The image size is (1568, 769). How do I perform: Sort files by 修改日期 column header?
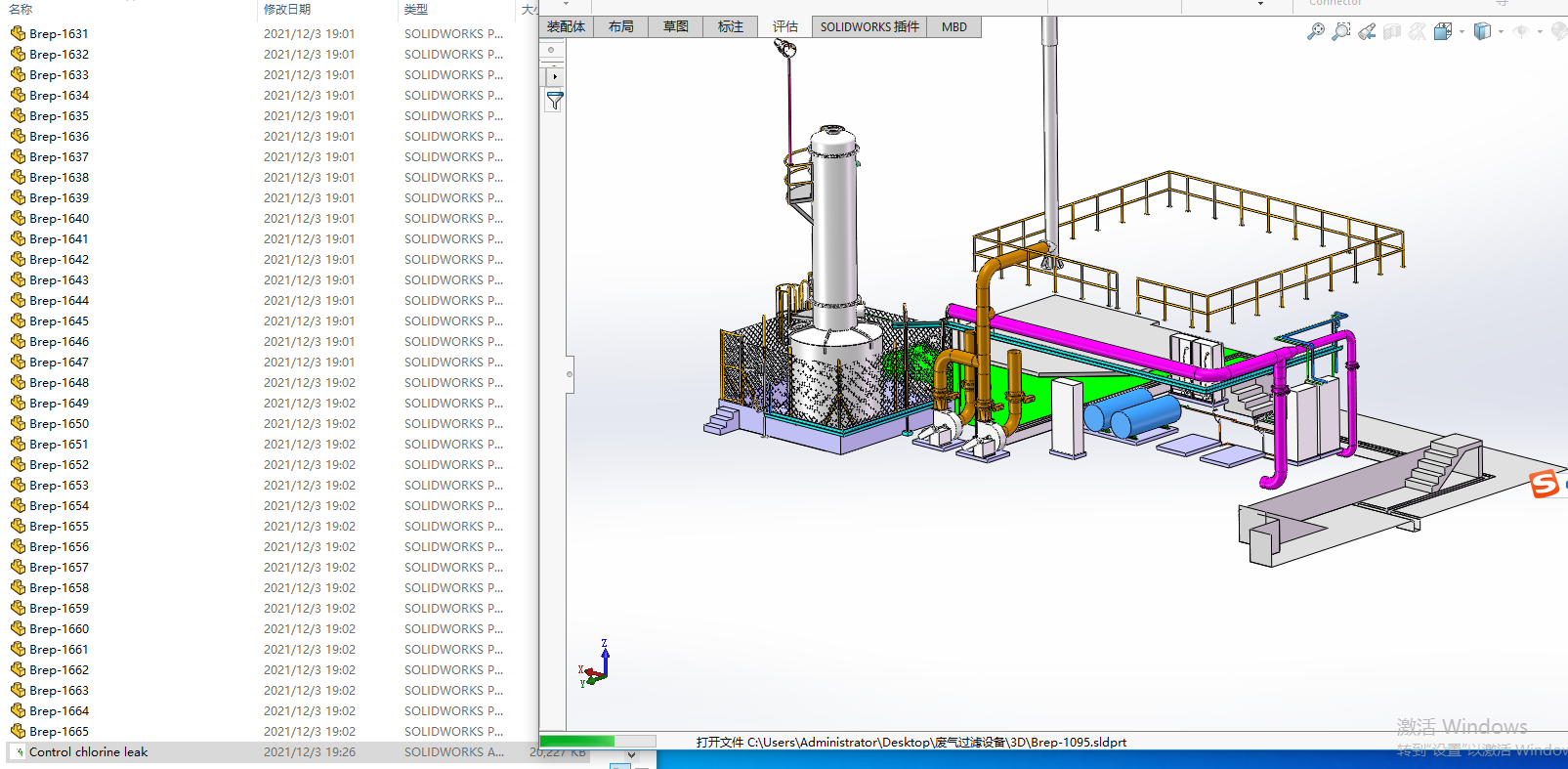point(287,9)
